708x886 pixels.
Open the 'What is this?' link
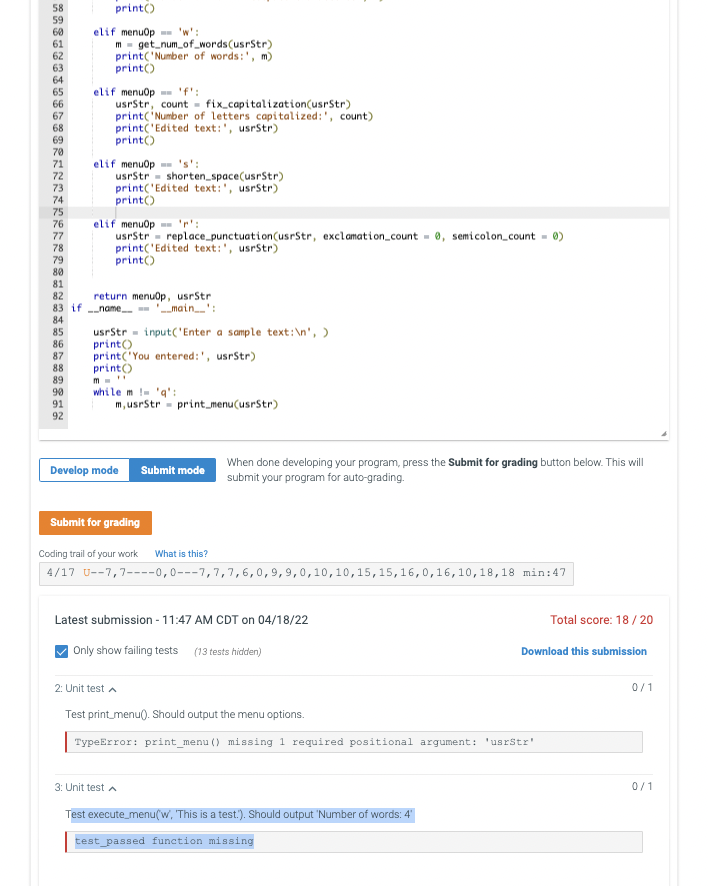[x=181, y=554]
